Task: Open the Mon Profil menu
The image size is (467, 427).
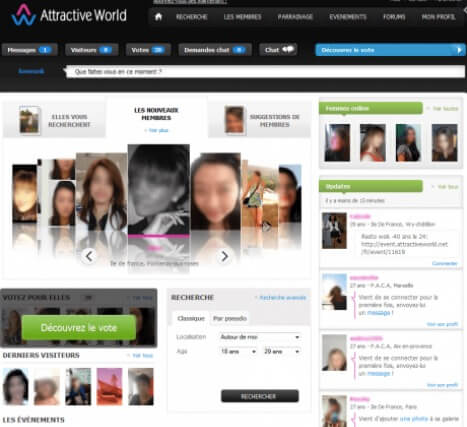Action: pos(438,17)
